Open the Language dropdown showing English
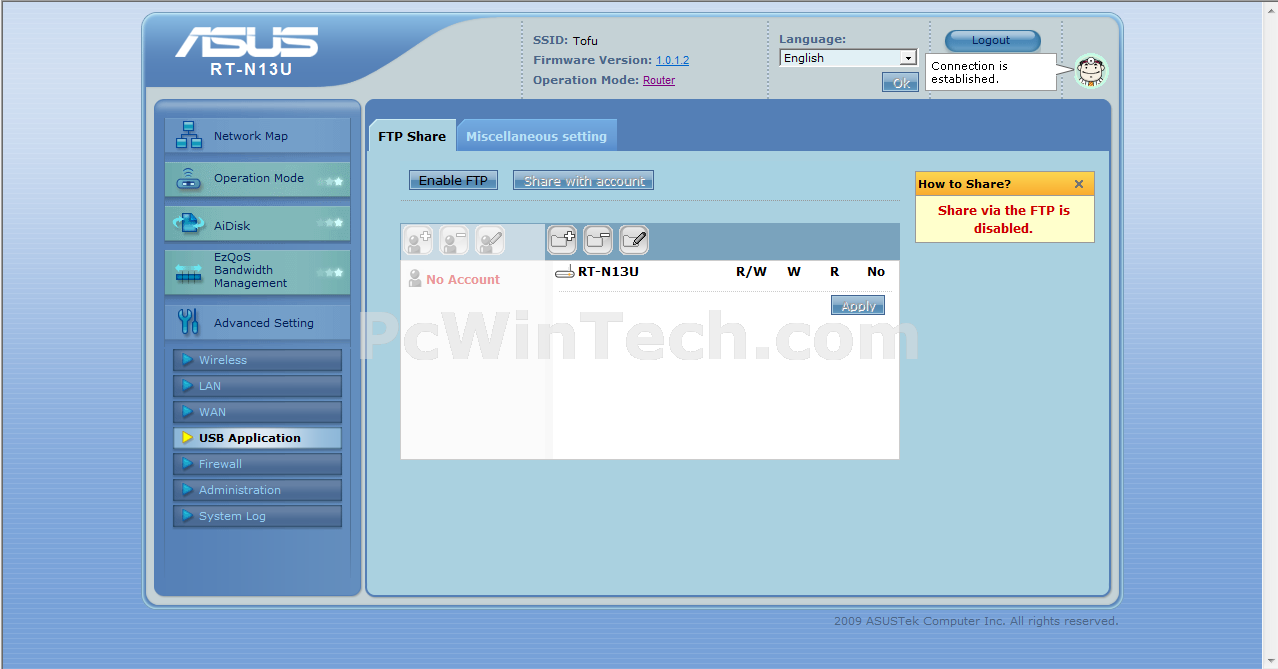This screenshot has height=669, width=1278. pyautogui.click(x=848, y=58)
